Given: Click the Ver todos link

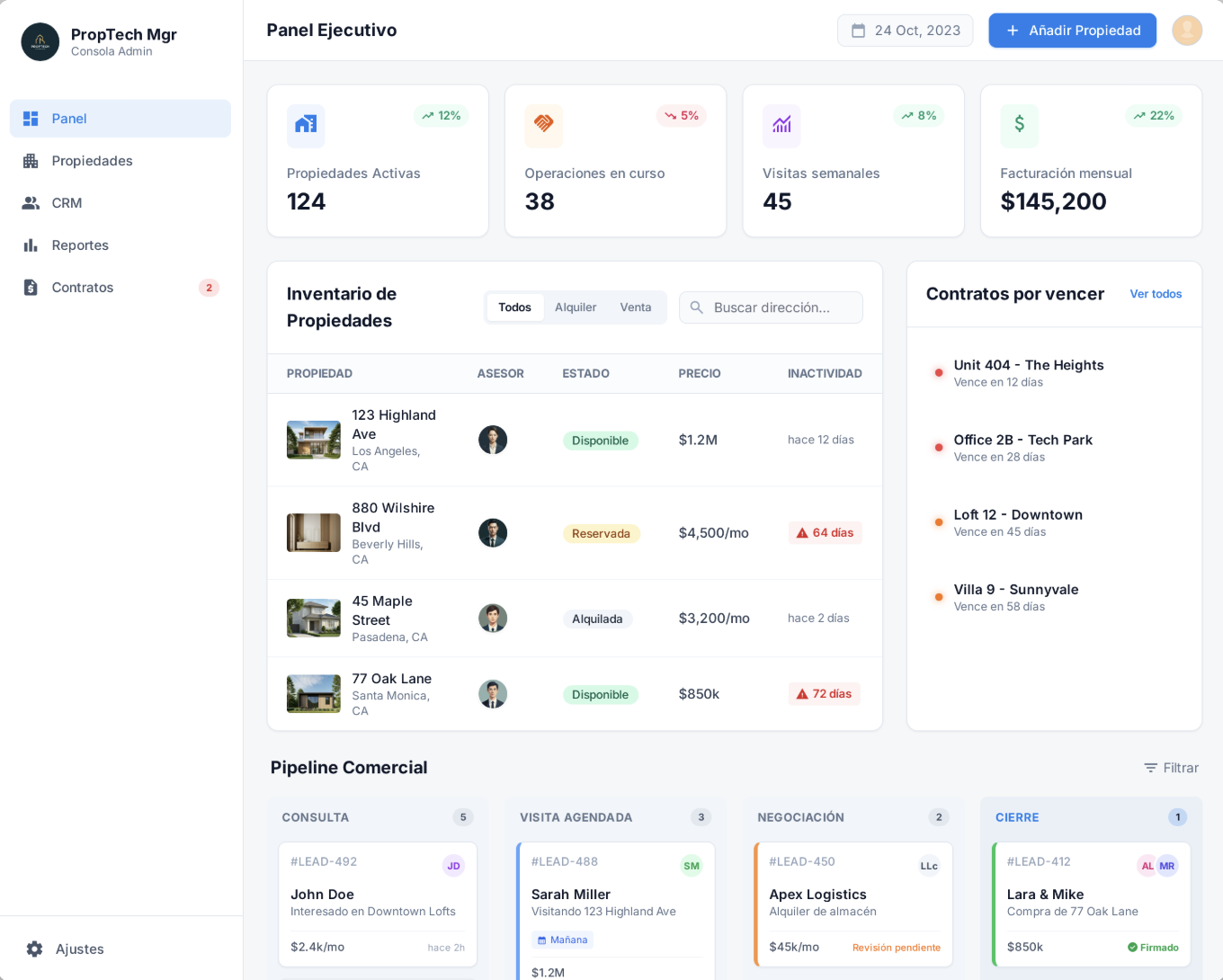Looking at the screenshot, I should tap(1156, 294).
